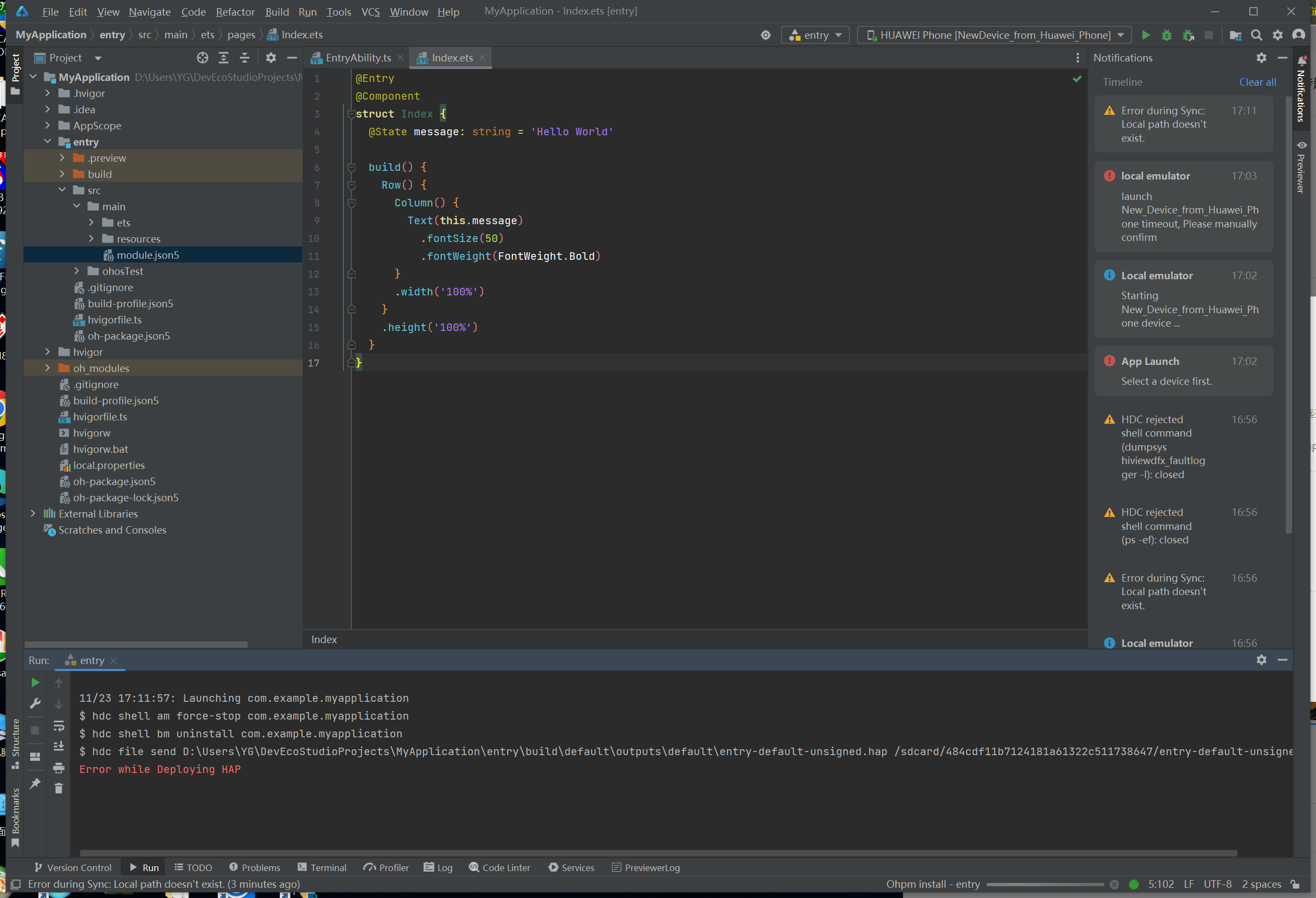Open the VCS menu
The image size is (1316, 898).
[370, 11]
